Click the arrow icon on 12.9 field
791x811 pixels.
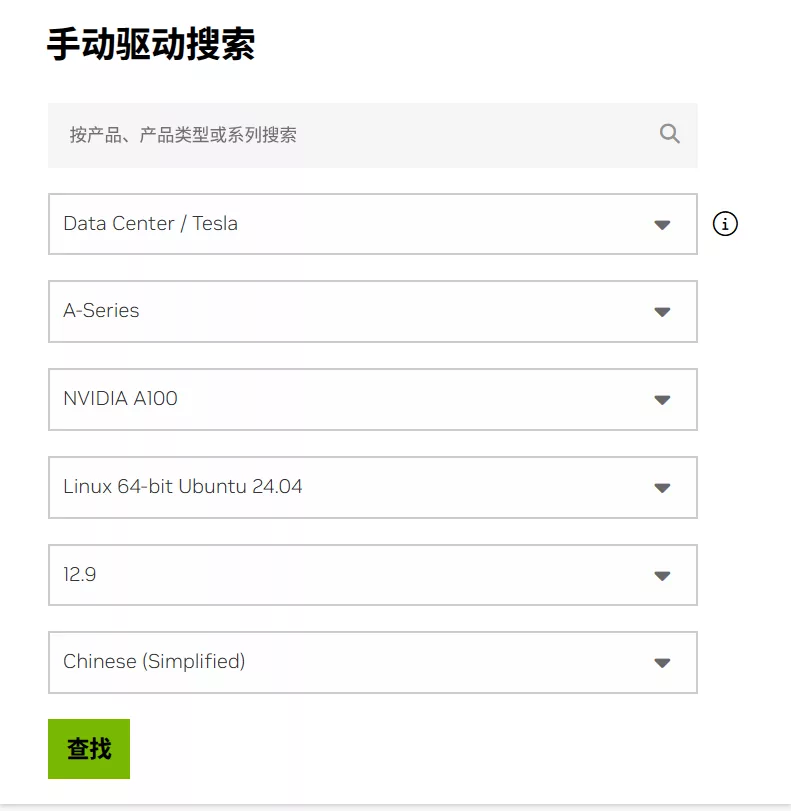click(x=662, y=576)
